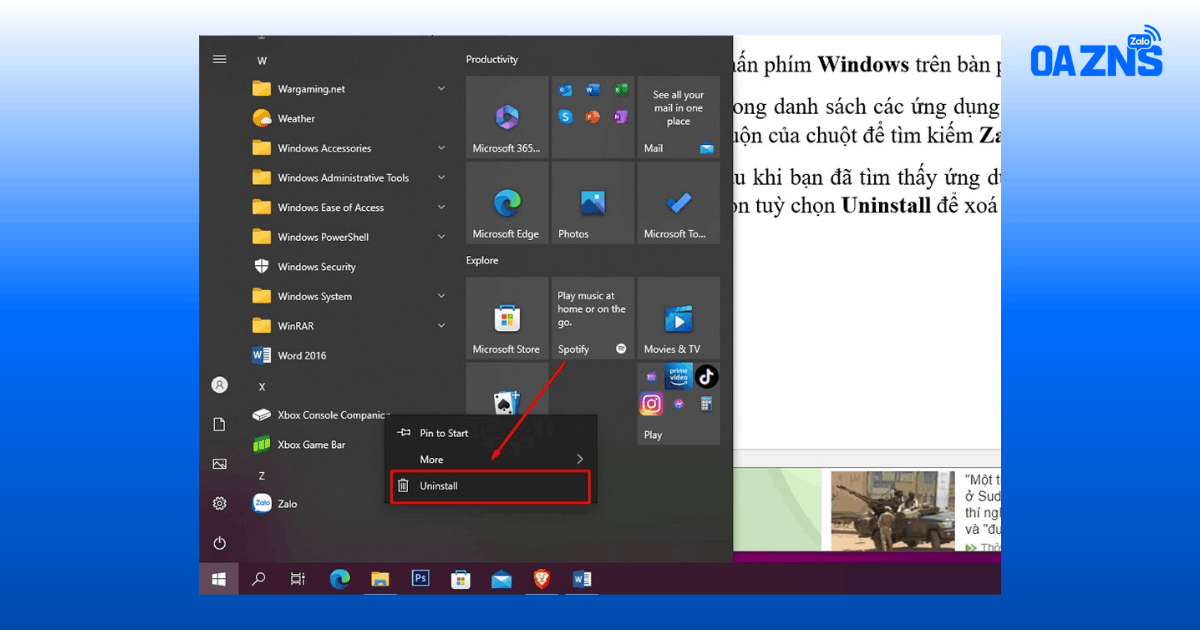
Task: Open the Photos tile
Action: tap(593, 203)
